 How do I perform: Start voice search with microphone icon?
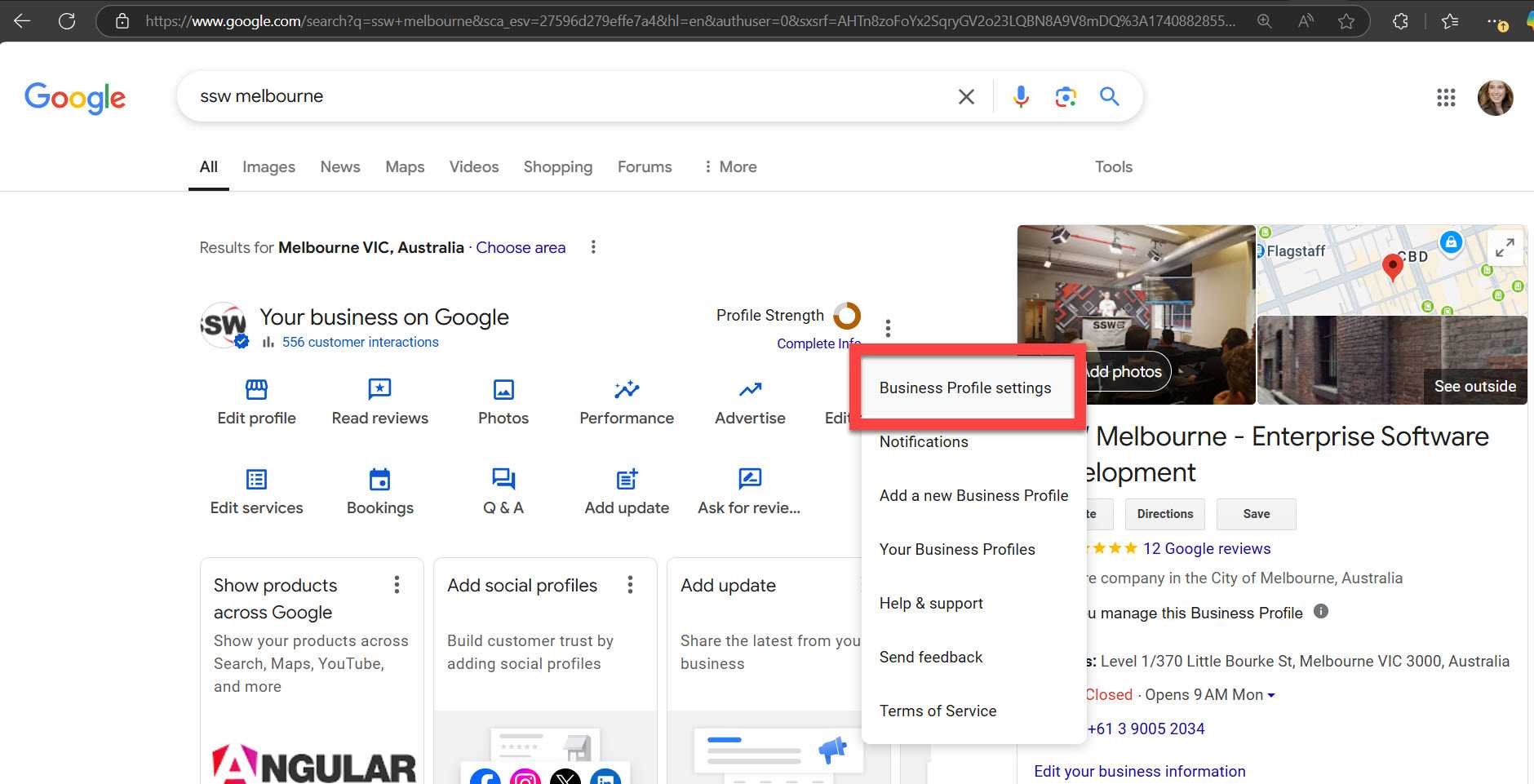(1020, 96)
